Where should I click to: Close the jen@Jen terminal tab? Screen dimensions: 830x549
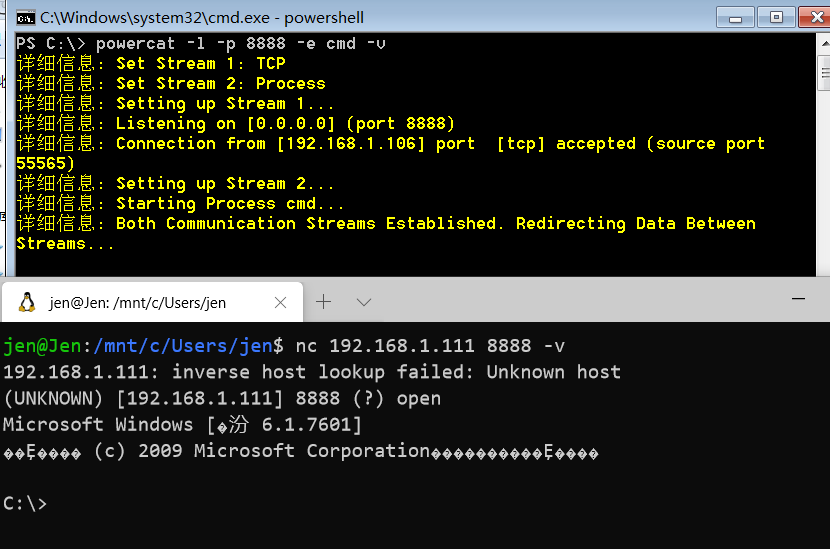281,302
